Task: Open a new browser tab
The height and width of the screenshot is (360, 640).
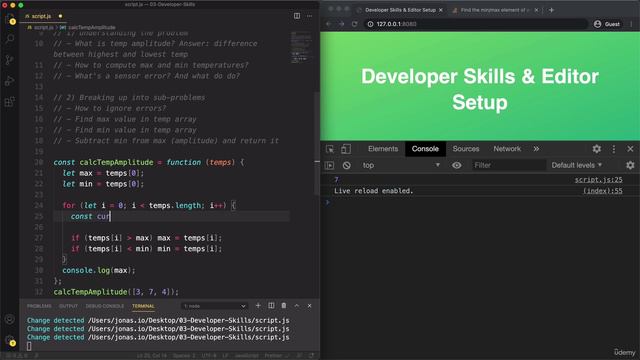Action: click(551, 10)
